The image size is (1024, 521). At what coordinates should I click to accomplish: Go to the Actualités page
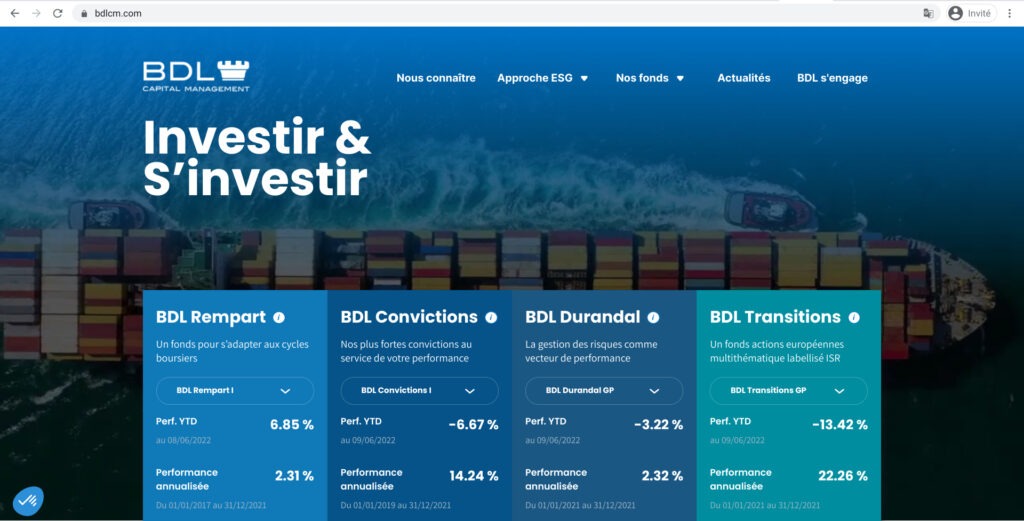point(744,78)
